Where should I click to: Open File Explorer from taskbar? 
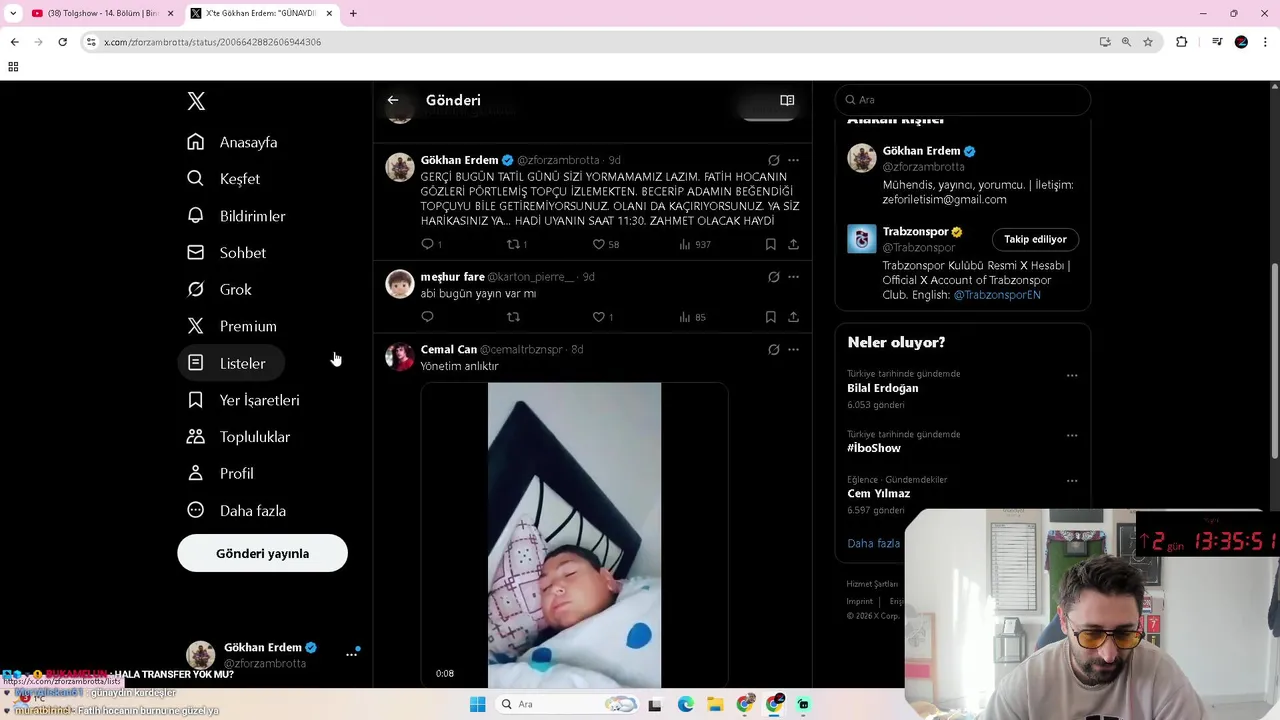(x=716, y=704)
